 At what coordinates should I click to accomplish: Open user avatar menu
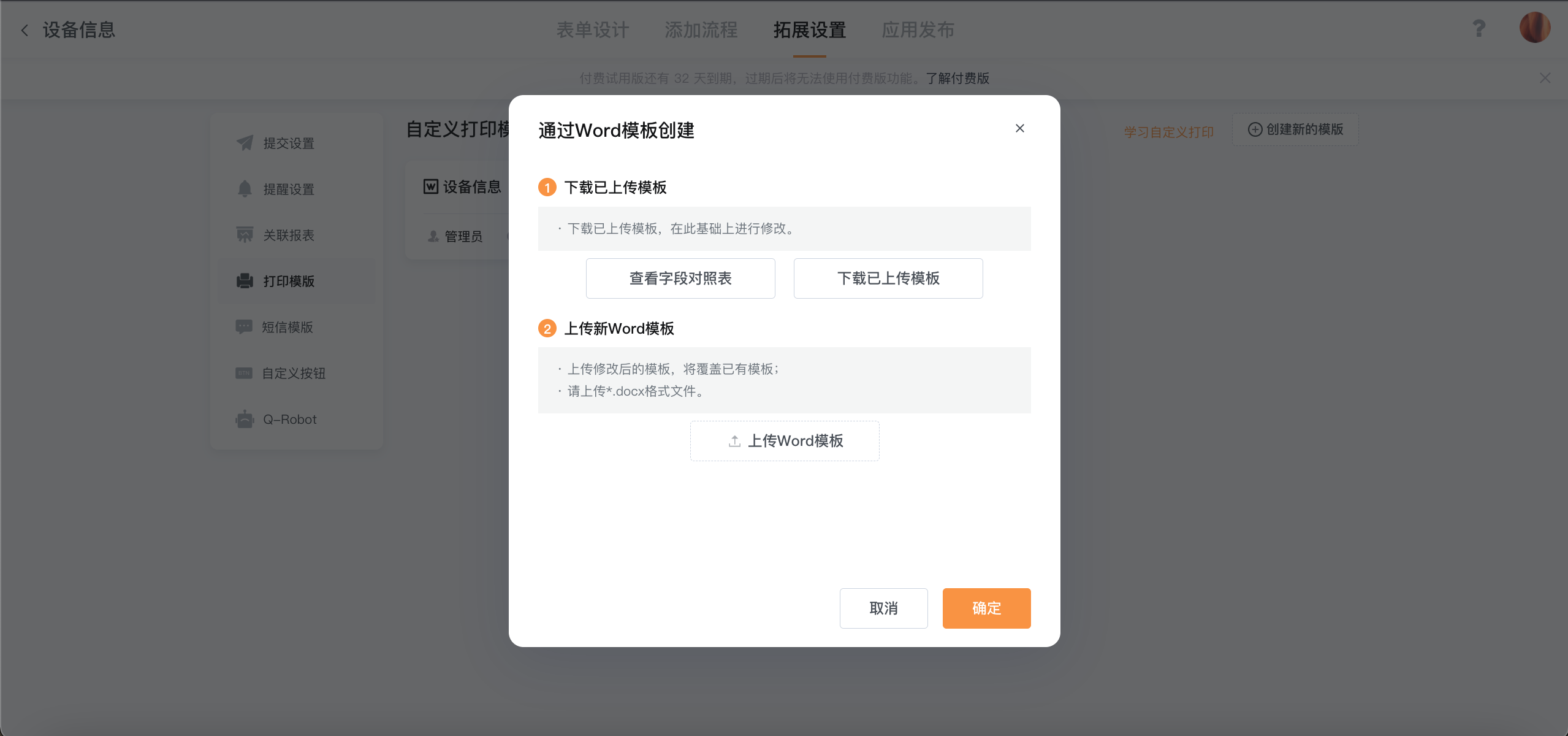point(1535,28)
